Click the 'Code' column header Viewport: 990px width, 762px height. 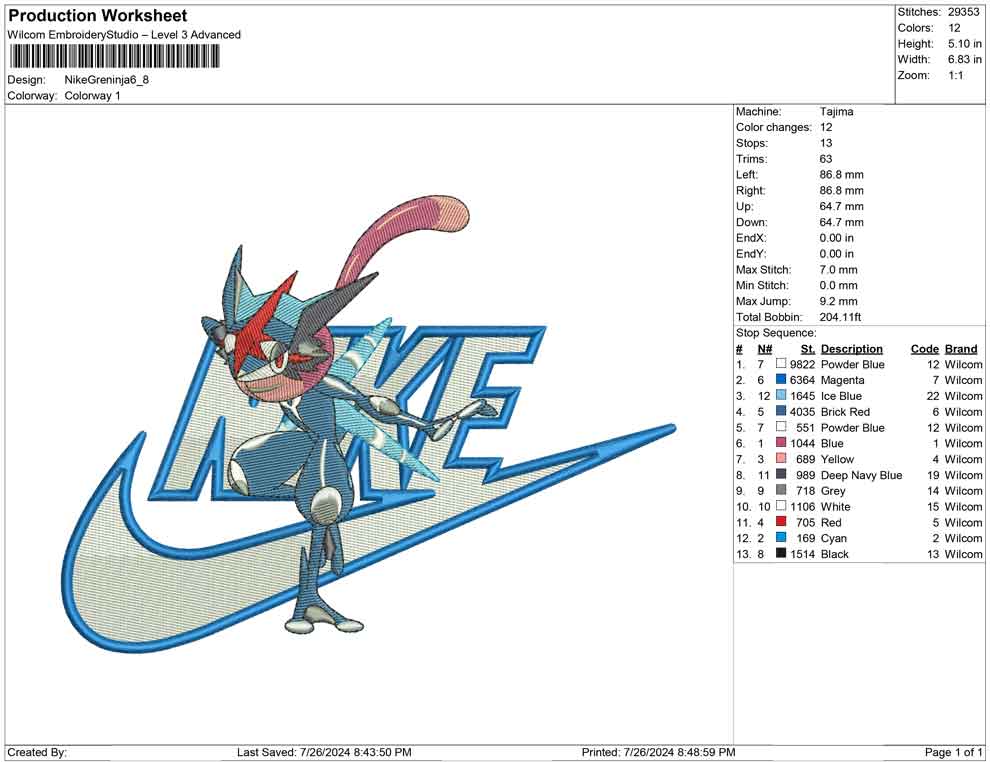[x=925, y=349]
